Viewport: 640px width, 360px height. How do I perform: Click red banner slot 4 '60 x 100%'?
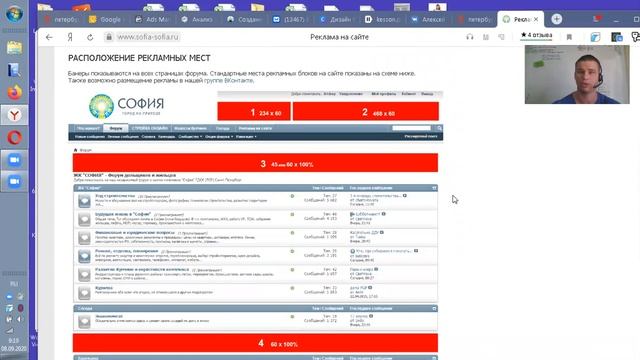tap(255, 343)
